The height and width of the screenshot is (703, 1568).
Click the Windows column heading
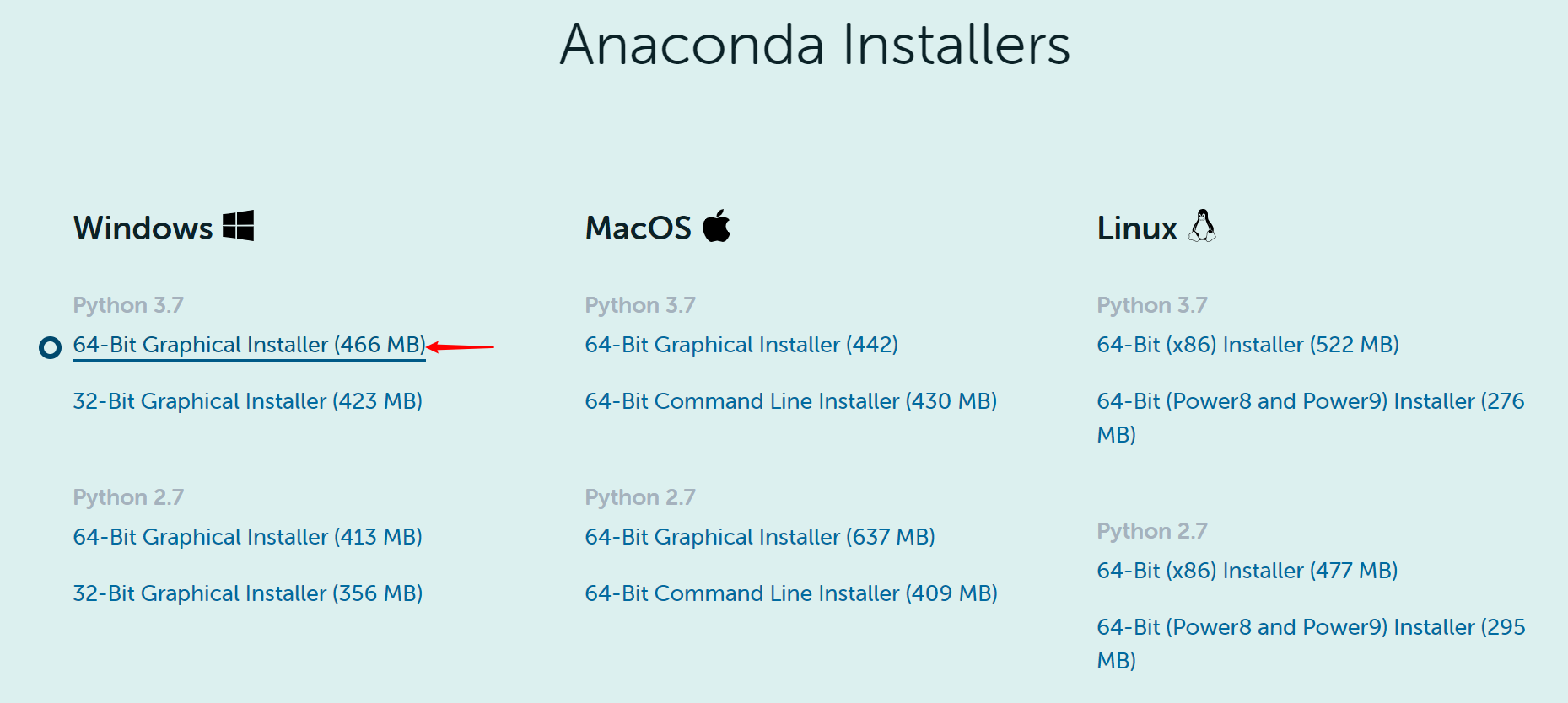tap(143, 228)
